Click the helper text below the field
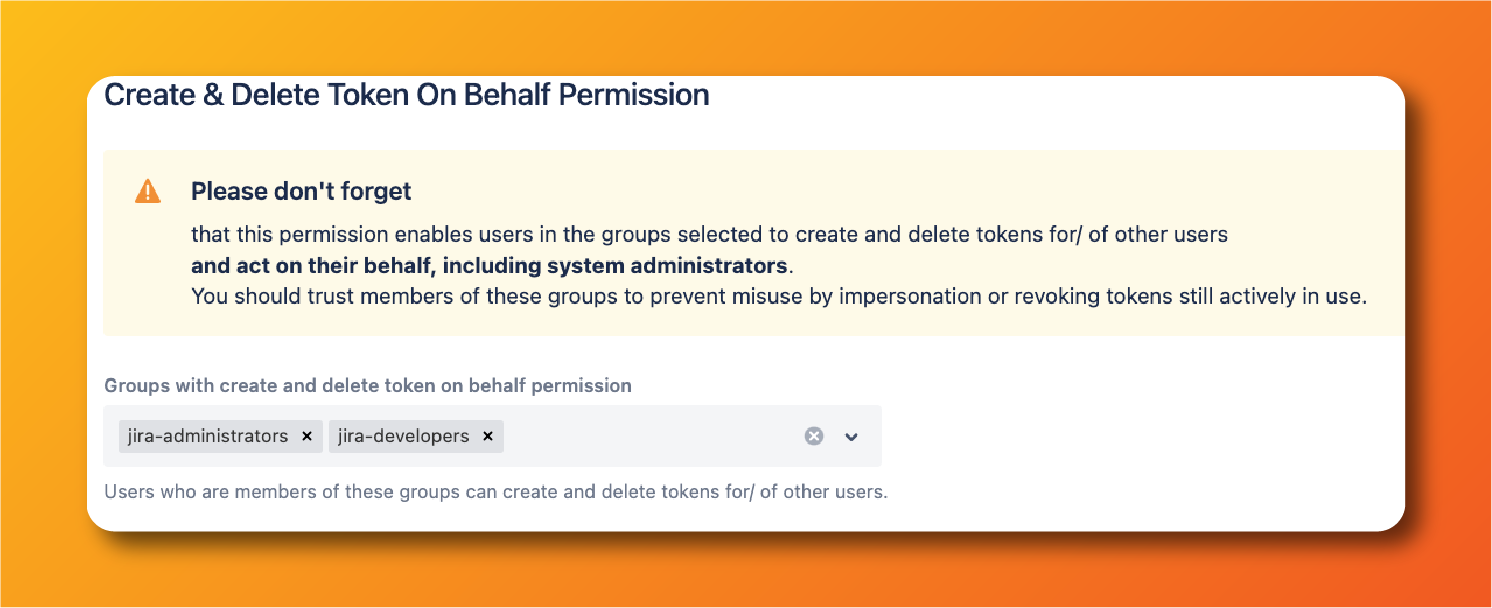 (495, 491)
